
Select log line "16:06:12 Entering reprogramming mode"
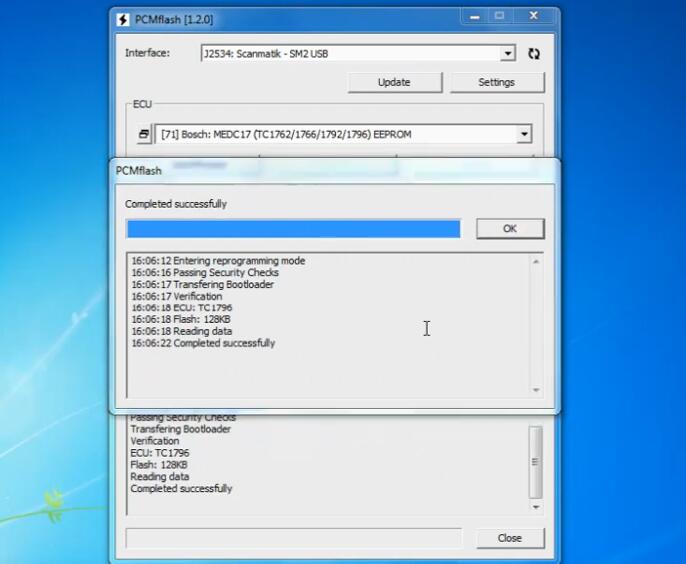pos(218,261)
